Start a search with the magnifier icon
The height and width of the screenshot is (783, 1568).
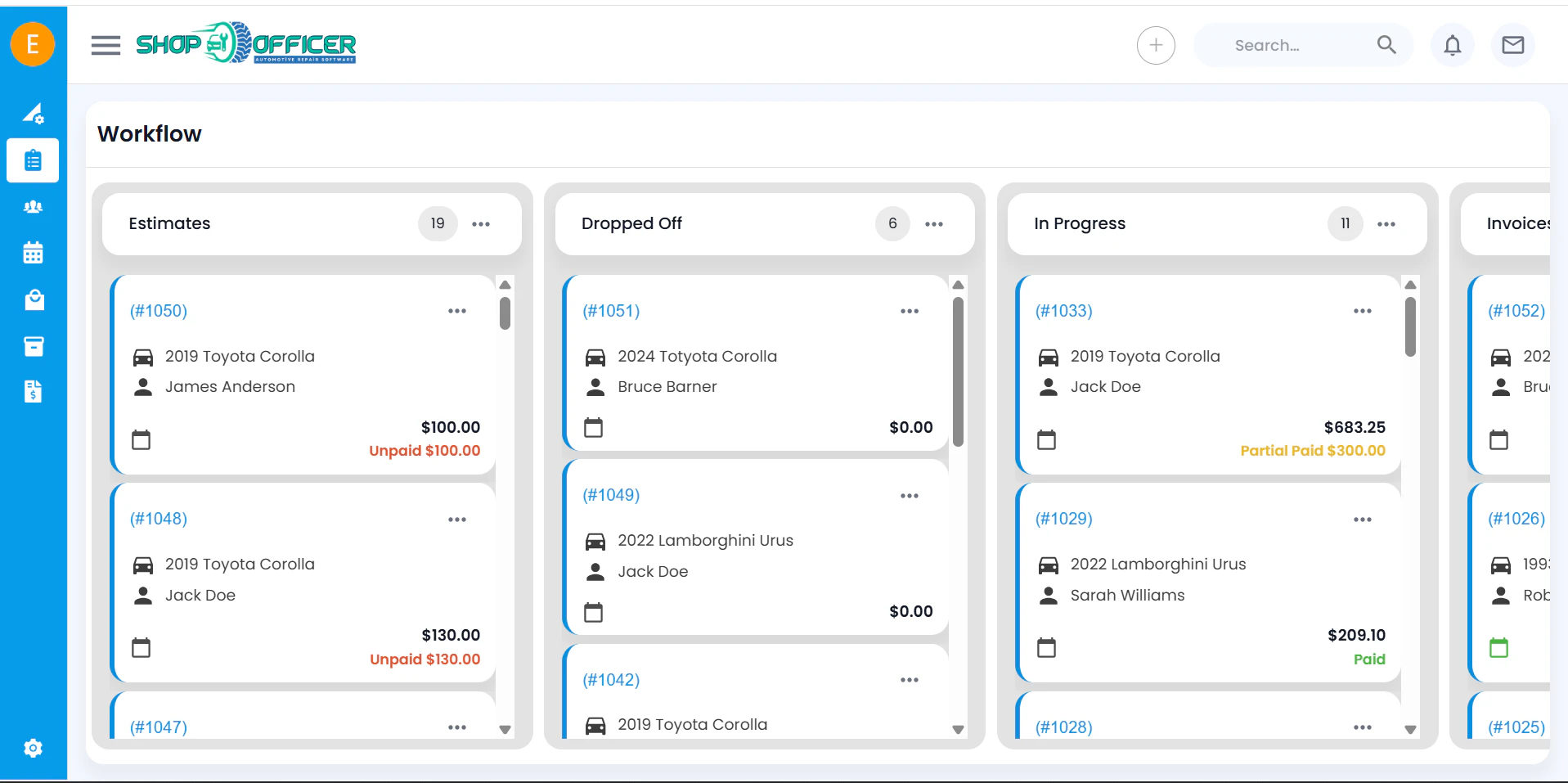pyautogui.click(x=1386, y=45)
